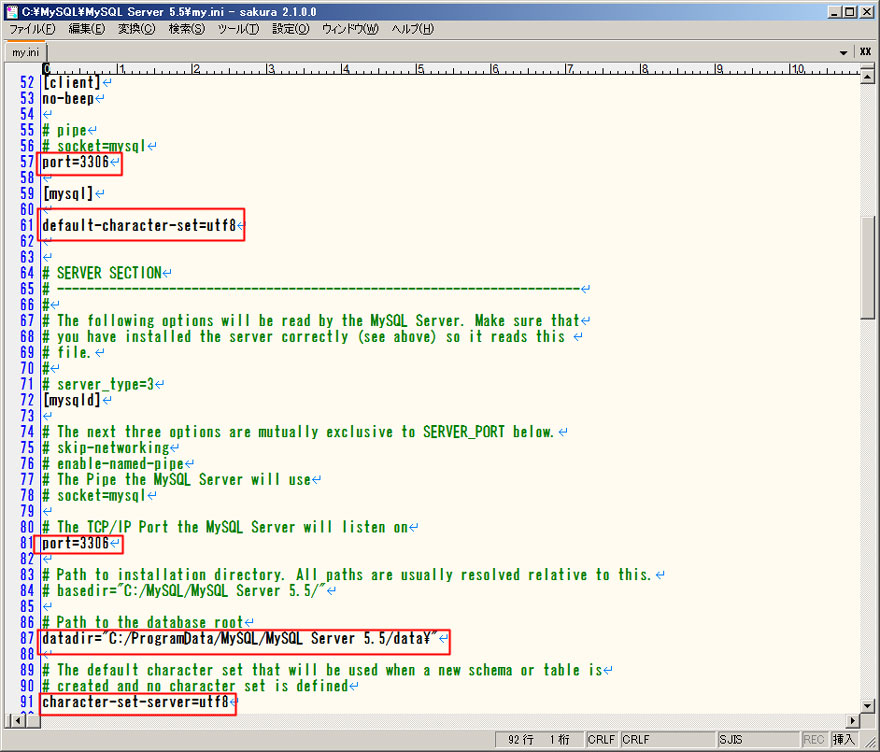Open the ツール(T) menu
The height and width of the screenshot is (752, 880).
[x=239, y=29]
